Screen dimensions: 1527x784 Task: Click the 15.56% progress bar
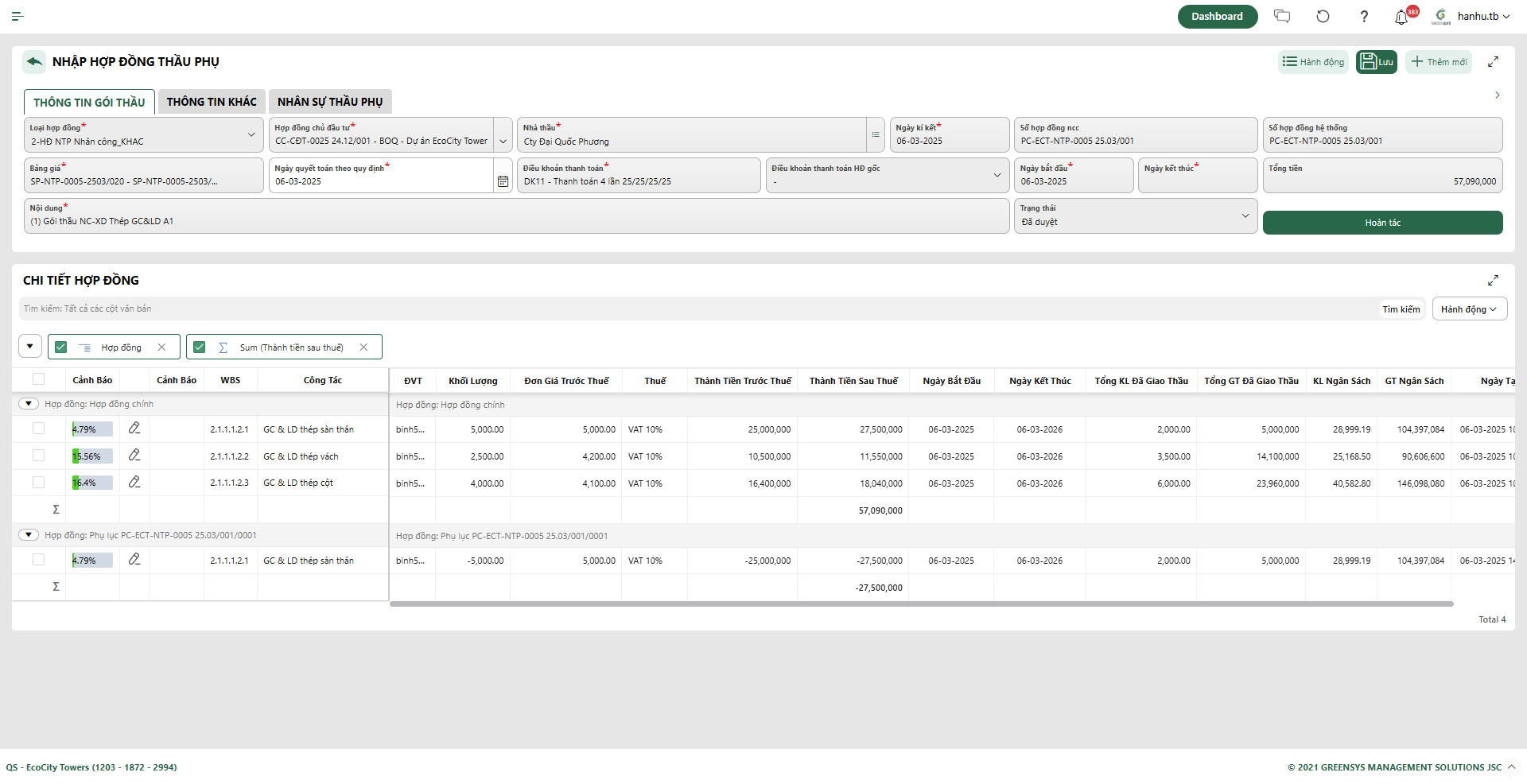92,456
